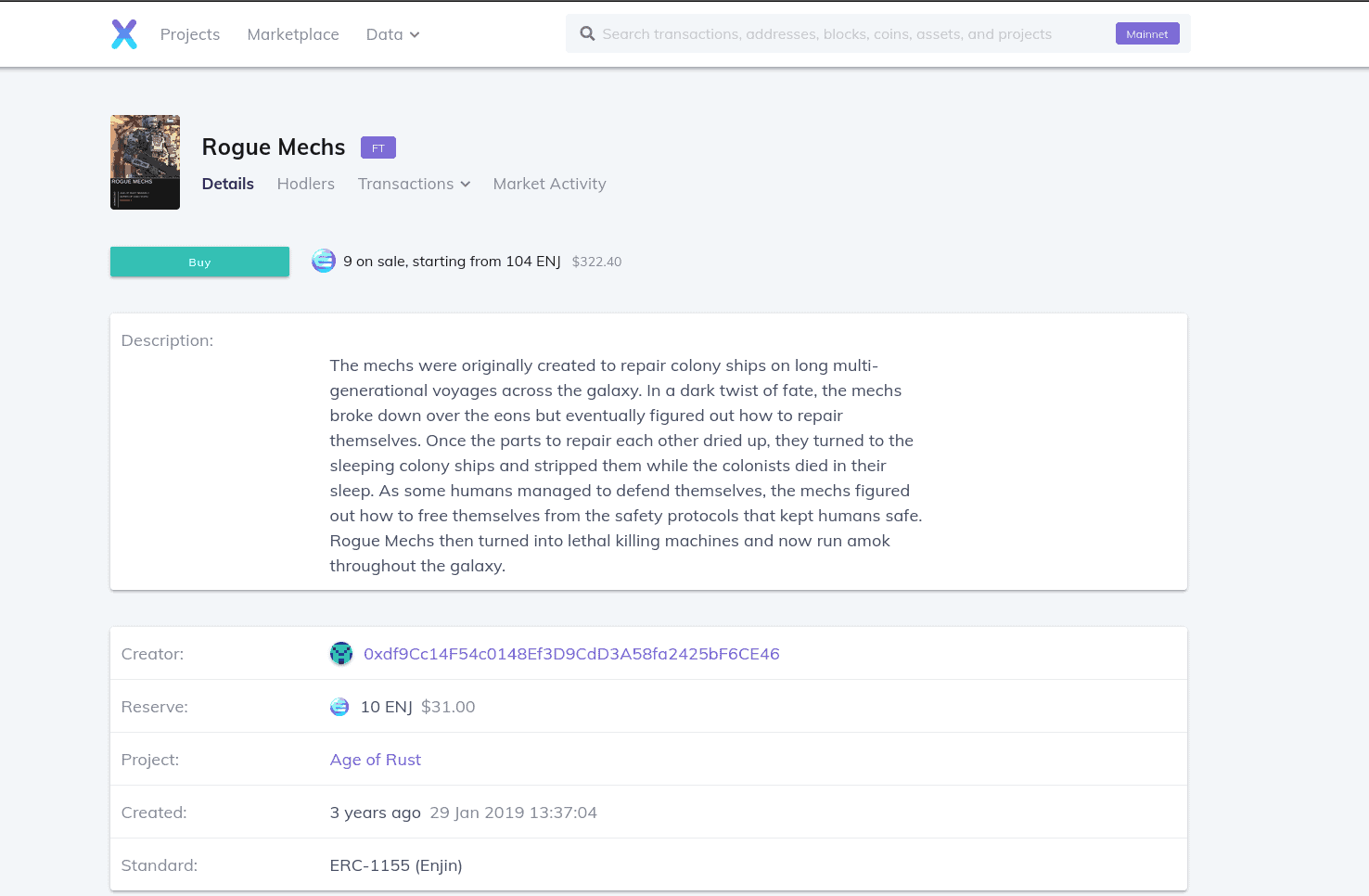Click the search magnifier icon
This screenshot has height=896, width=1369.
(x=587, y=33)
